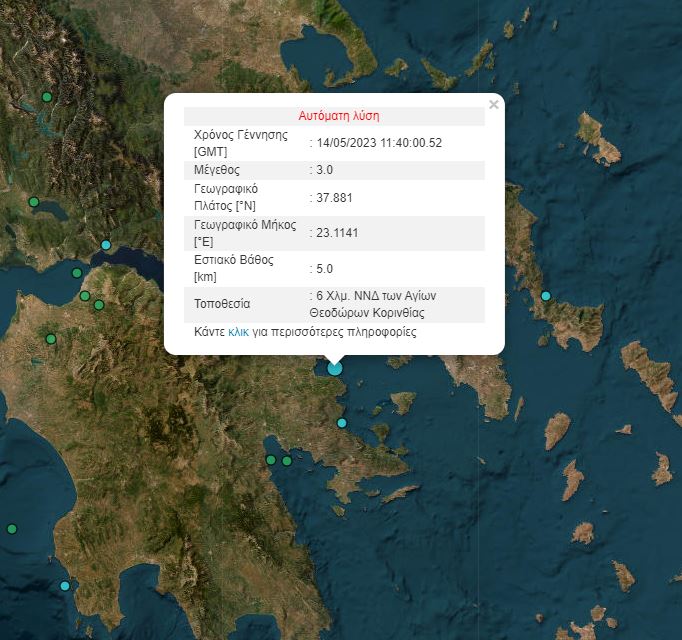682x640 pixels.
Task: Click the origin time 14/05/2023 11:40:00.52
Action: pyautogui.click(x=379, y=143)
